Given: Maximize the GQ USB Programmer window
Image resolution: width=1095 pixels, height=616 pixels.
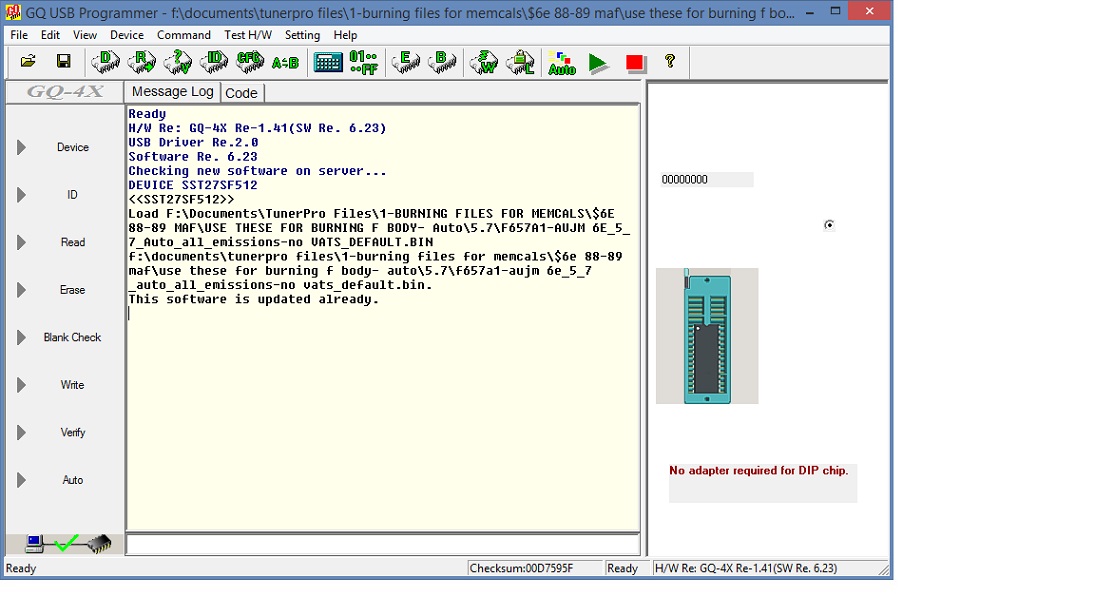Looking at the screenshot, I should (x=835, y=11).
